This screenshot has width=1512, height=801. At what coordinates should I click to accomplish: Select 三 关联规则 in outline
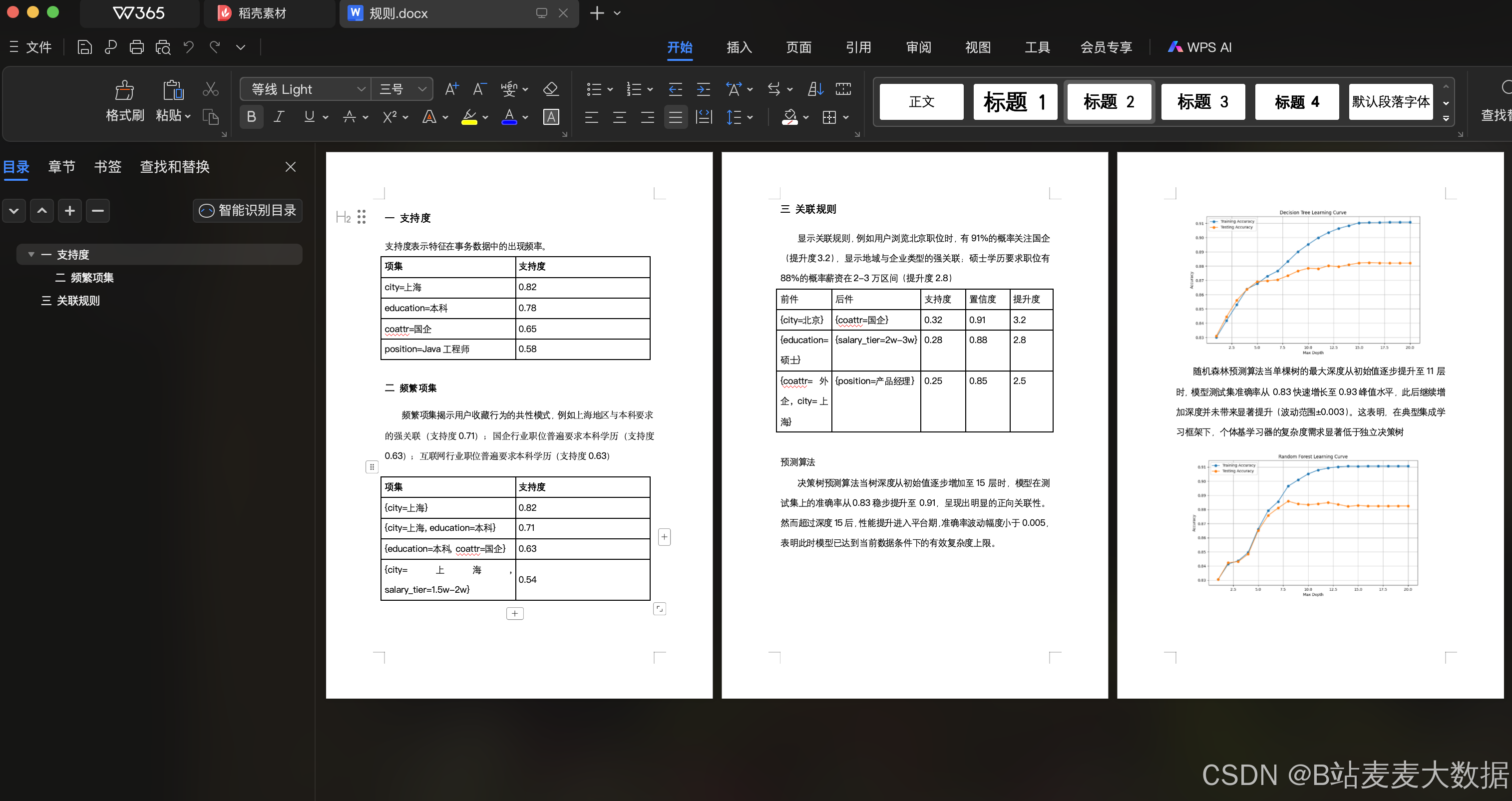click(x=71, y=301)
